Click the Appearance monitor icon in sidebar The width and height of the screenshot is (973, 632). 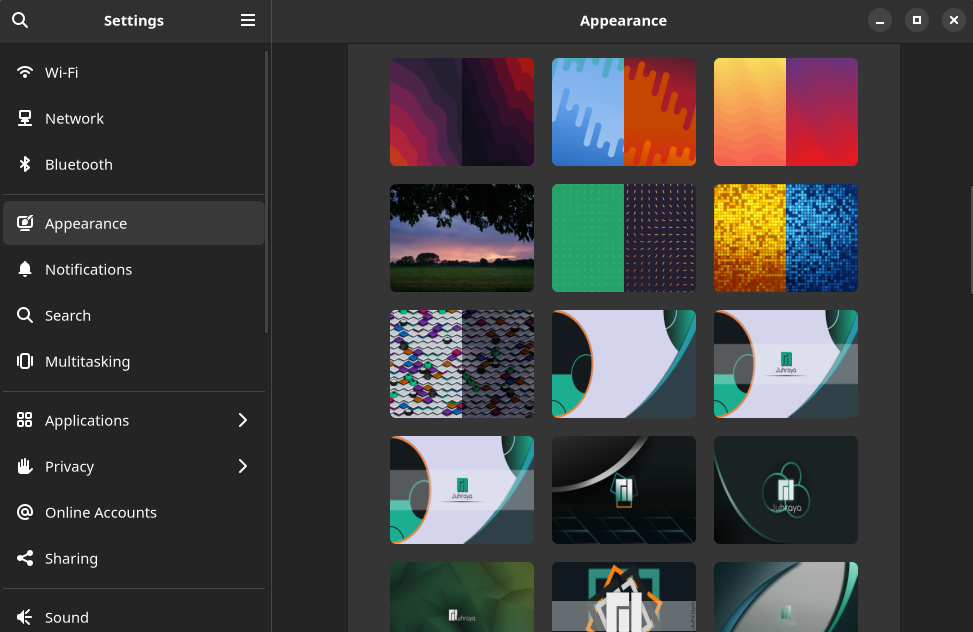(25, 223)
